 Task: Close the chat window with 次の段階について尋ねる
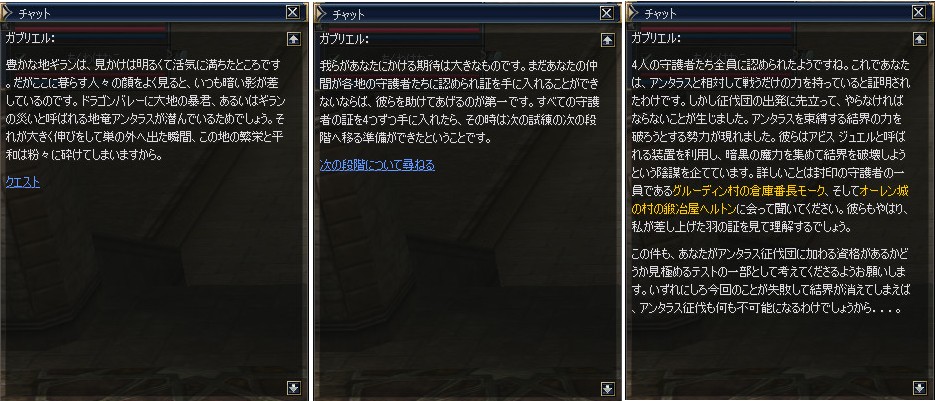point(606,13)
